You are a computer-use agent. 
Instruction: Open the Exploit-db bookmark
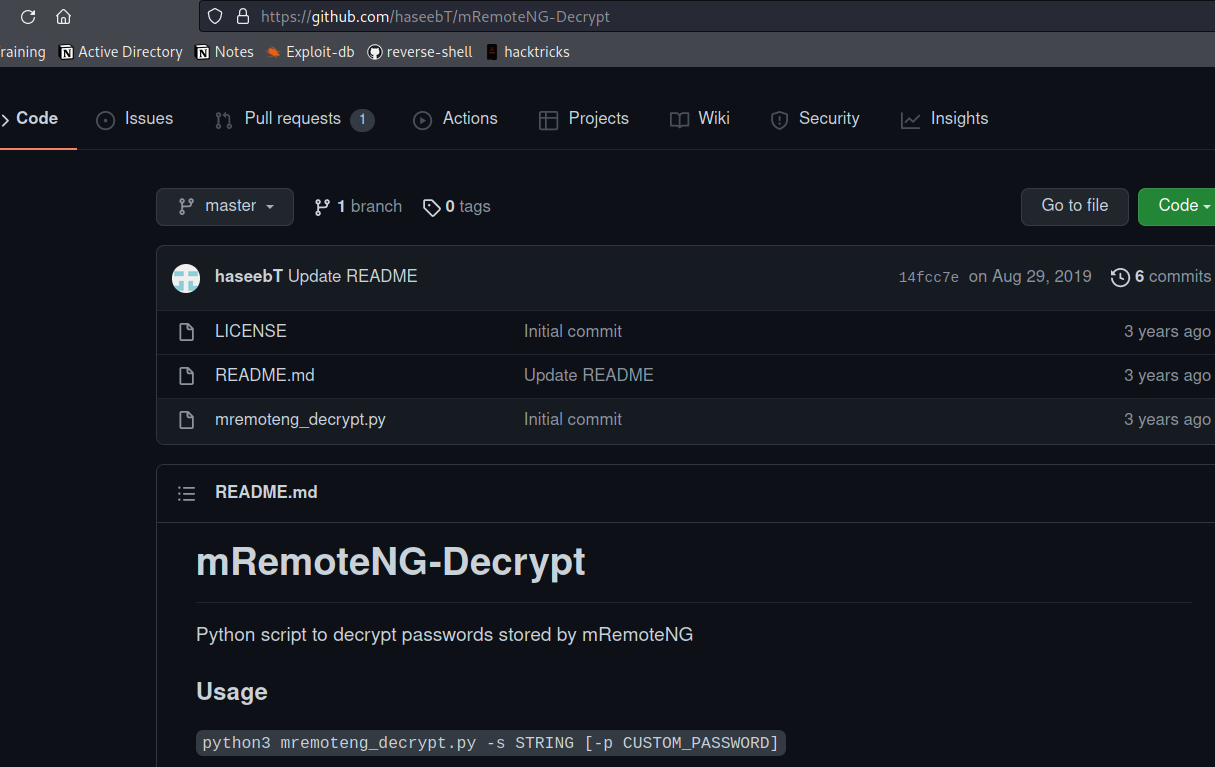click(x=310, y=52)
